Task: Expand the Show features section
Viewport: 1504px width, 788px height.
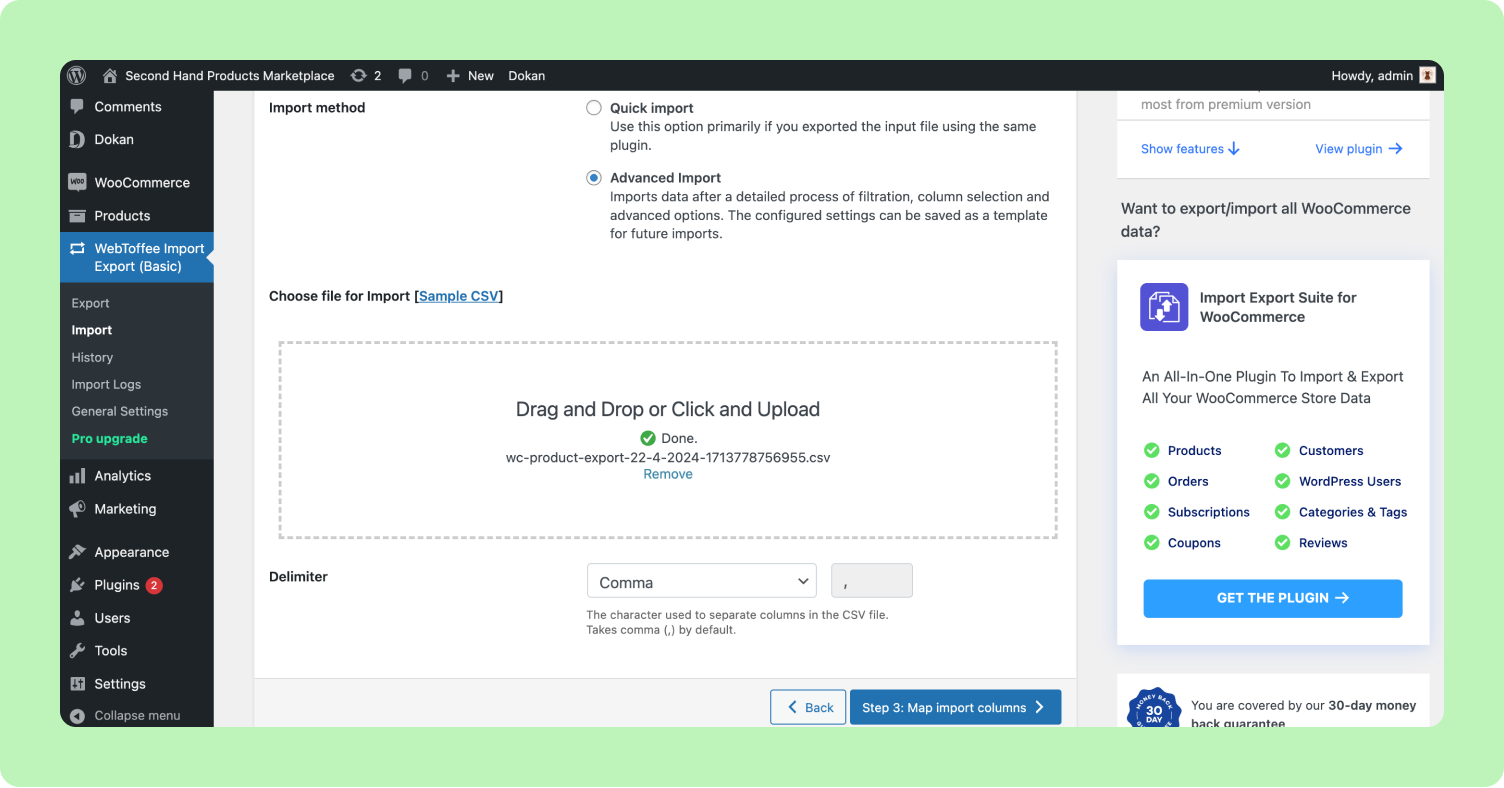Action: (x=1190, y=148)
